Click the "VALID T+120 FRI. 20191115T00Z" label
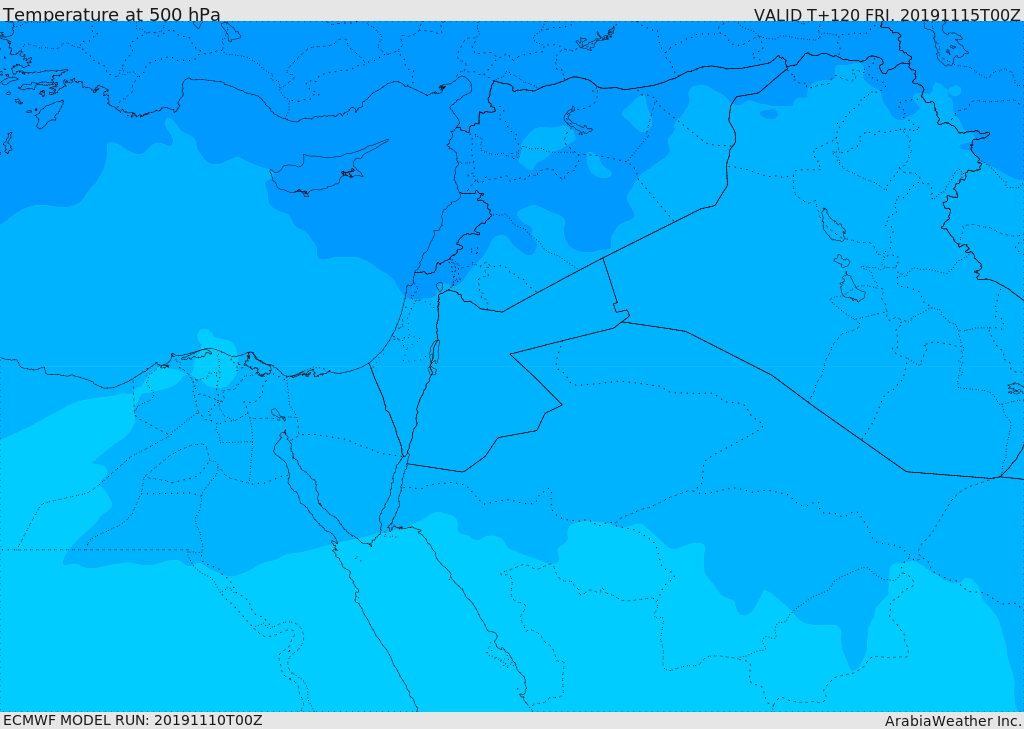This screenshot has height=729, width=1024. click(x=887, y=14)
